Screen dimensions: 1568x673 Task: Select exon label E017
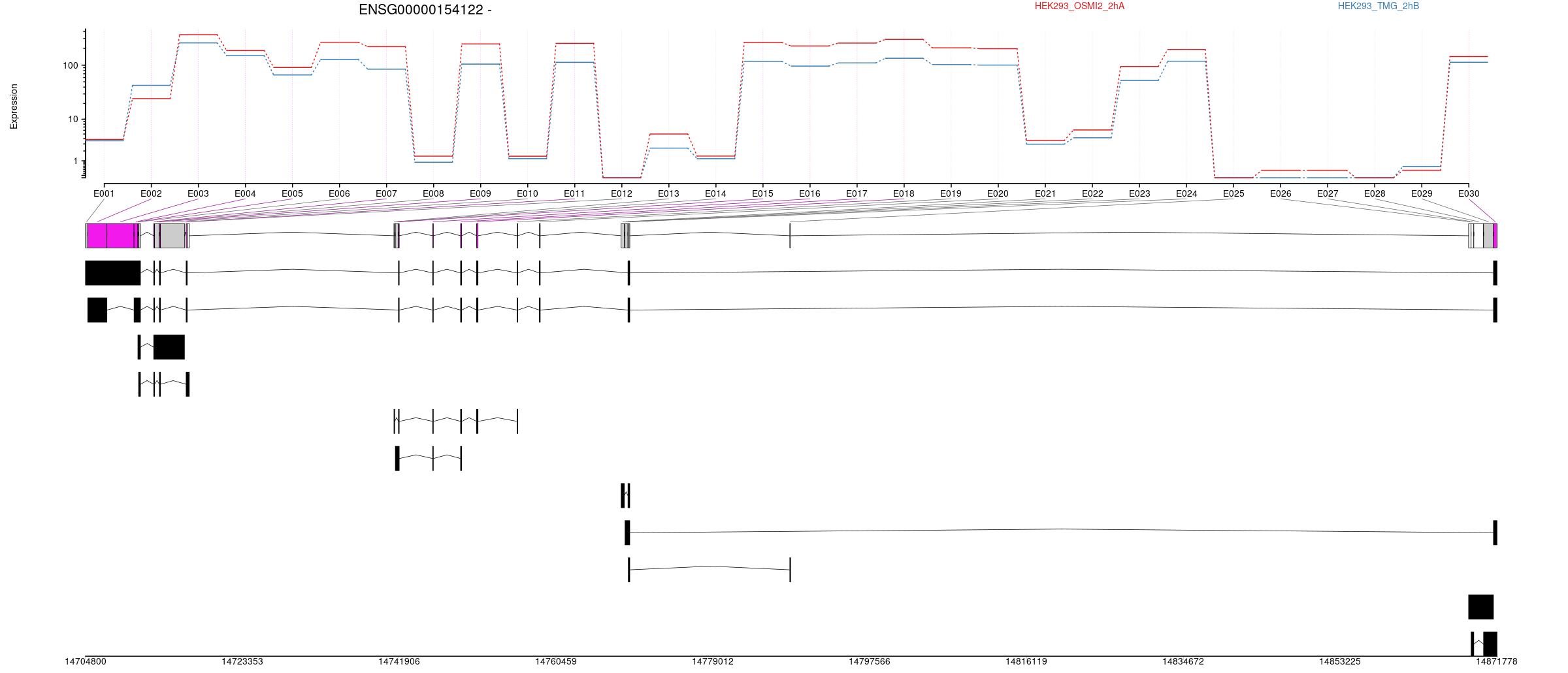click(x=857, y=193)
